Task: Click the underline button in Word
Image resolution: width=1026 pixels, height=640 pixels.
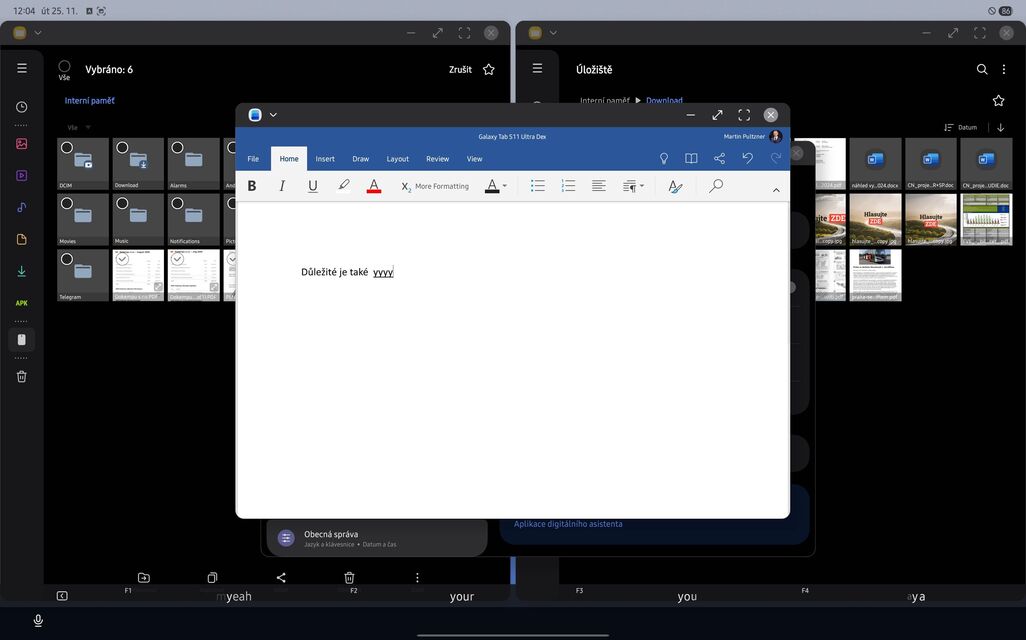Action: [313, 186]
